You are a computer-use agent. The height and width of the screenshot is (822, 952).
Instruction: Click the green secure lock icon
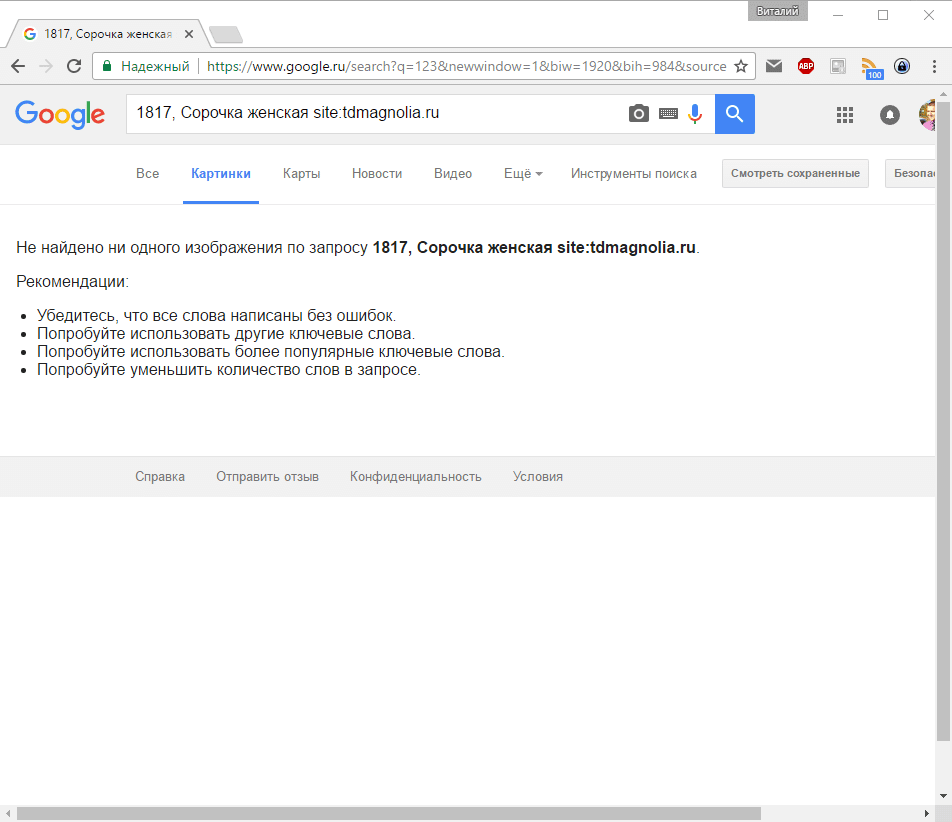107,66
